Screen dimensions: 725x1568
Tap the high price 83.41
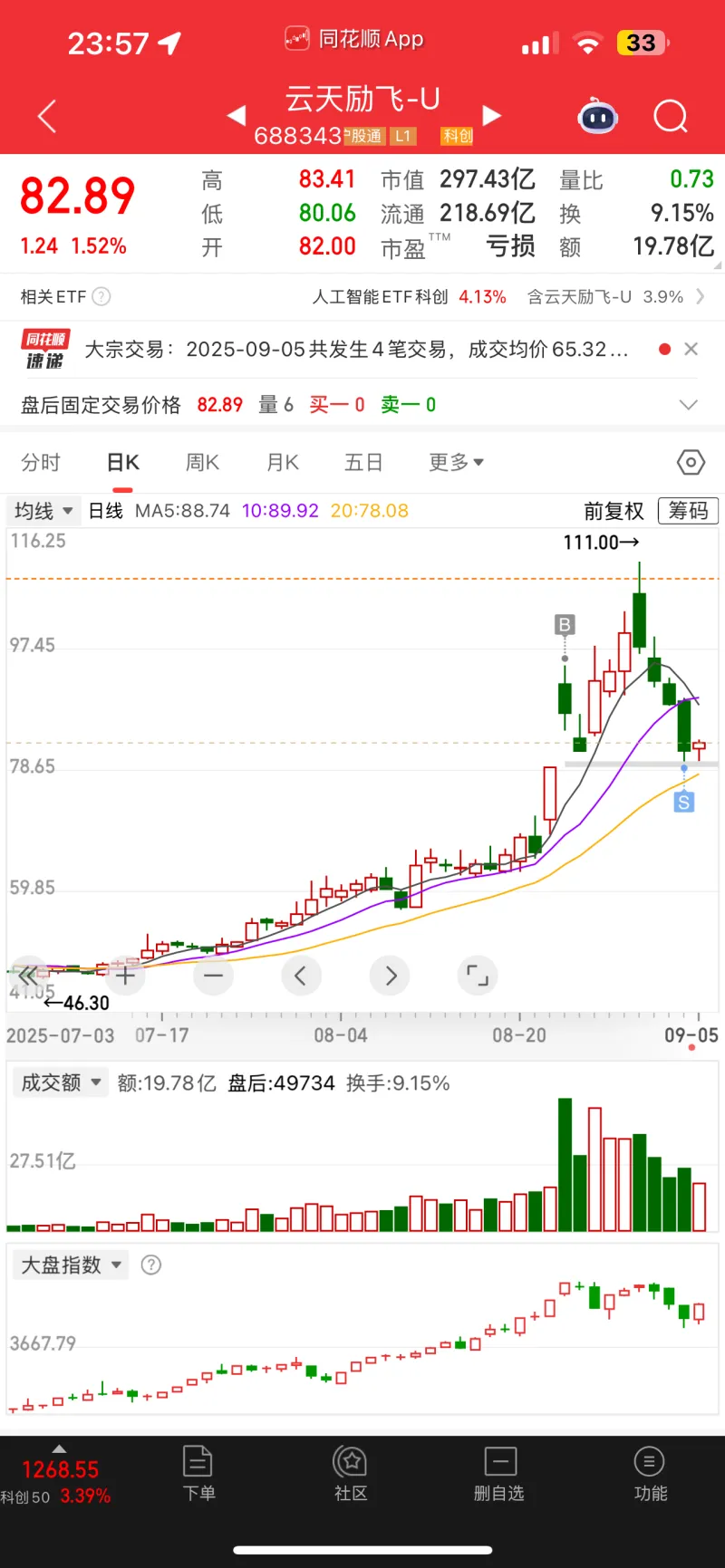click(327, 179)
